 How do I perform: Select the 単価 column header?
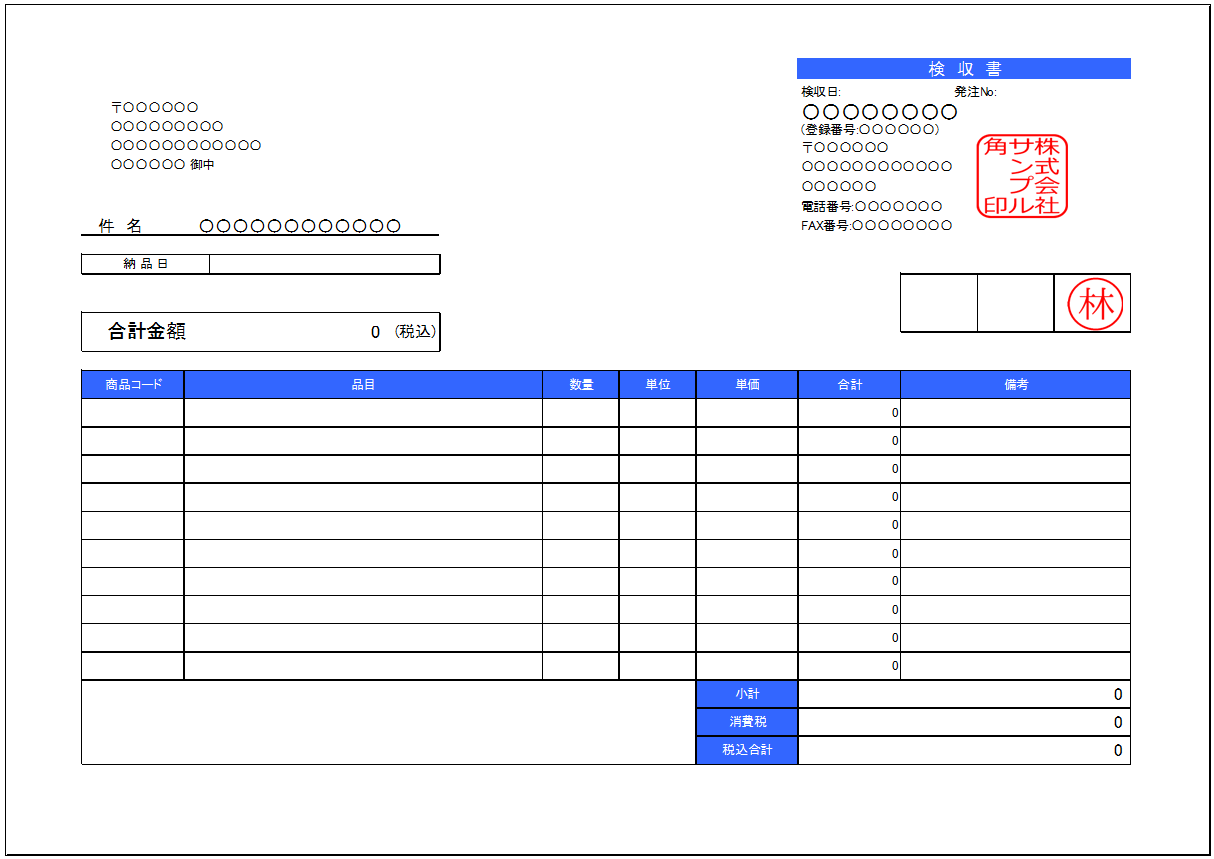(x=747, y=385)
